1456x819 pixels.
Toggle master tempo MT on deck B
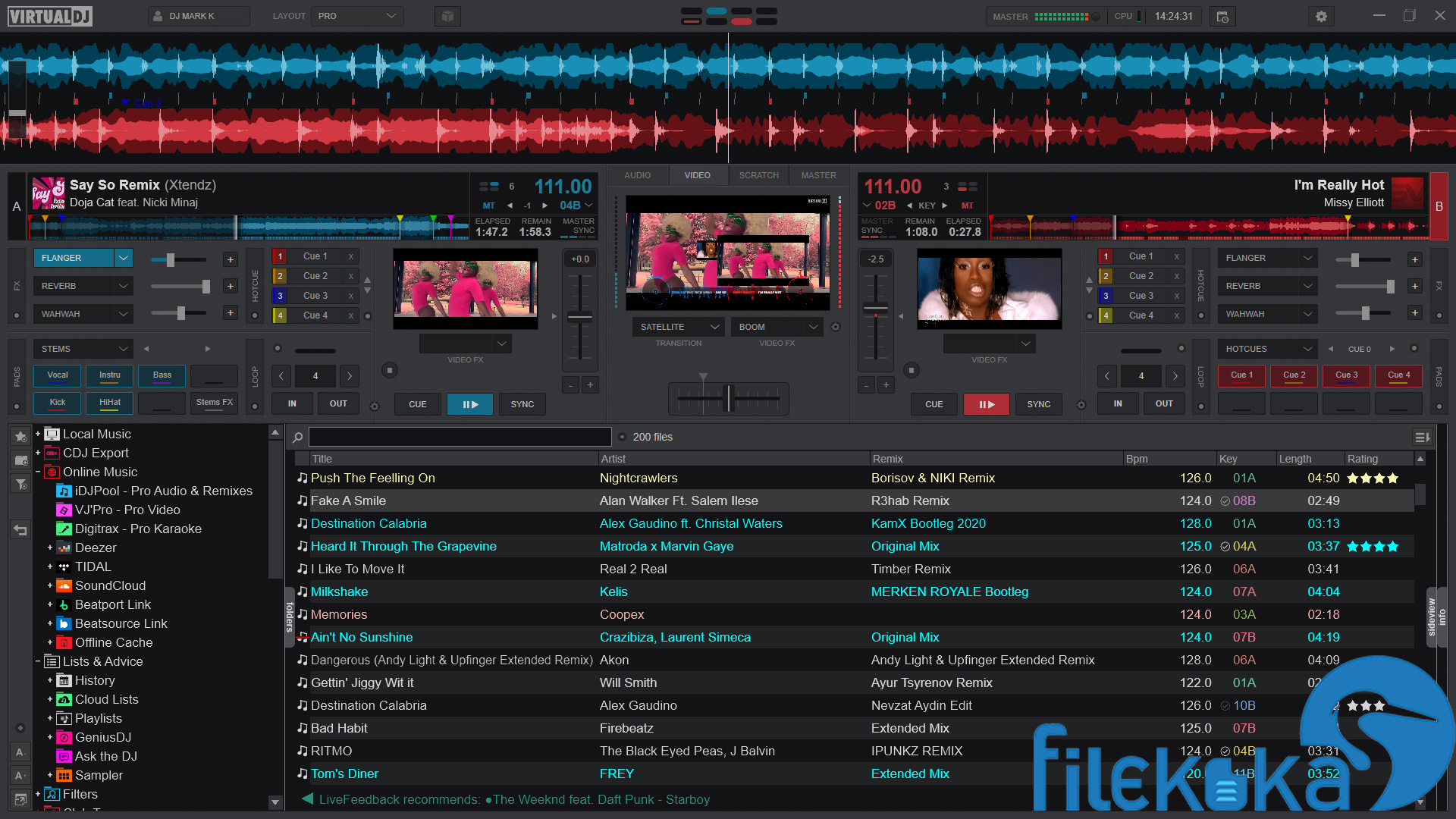click(x=967, y=206)
